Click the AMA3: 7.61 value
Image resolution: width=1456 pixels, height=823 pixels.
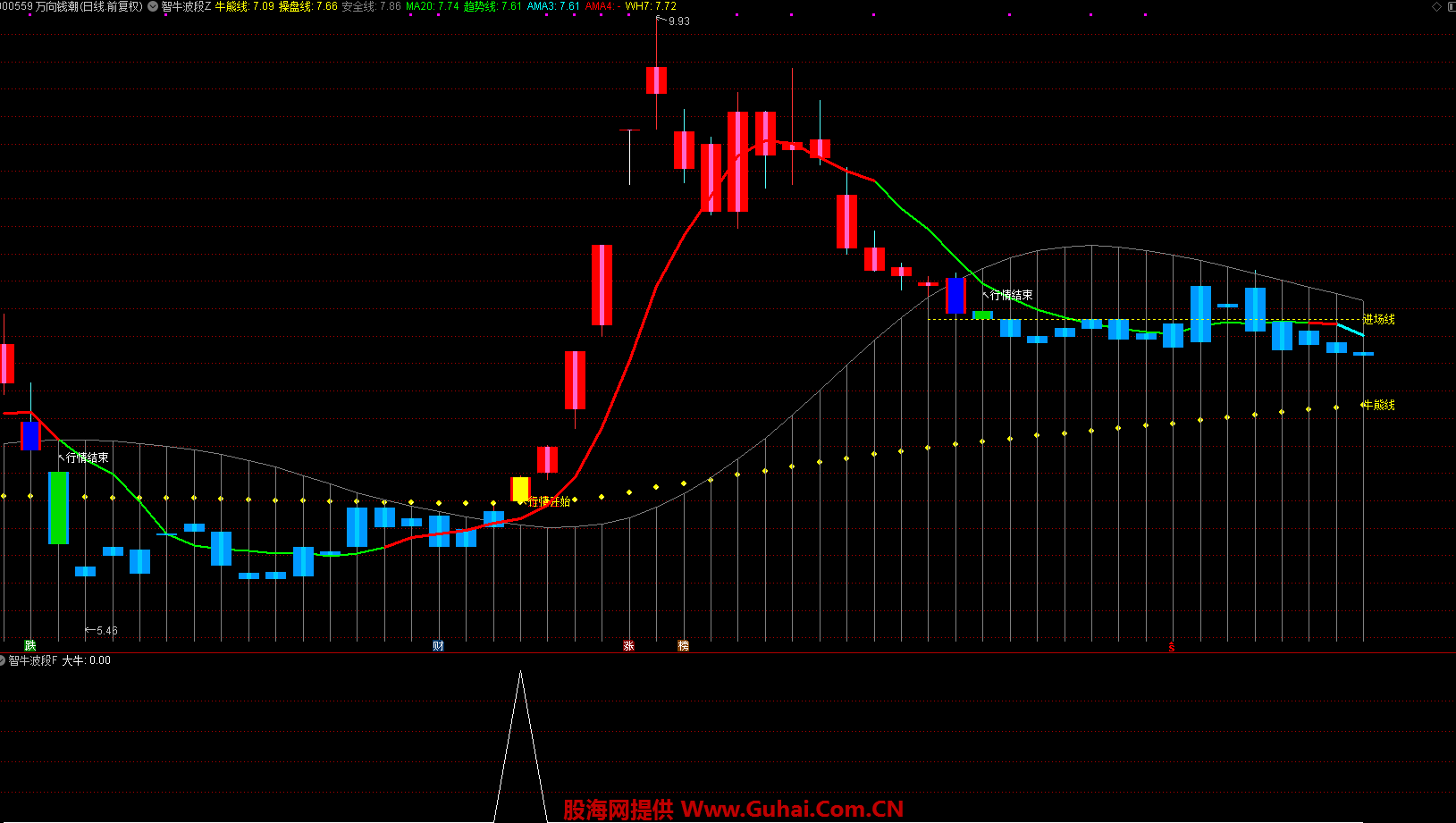[553, 6]
